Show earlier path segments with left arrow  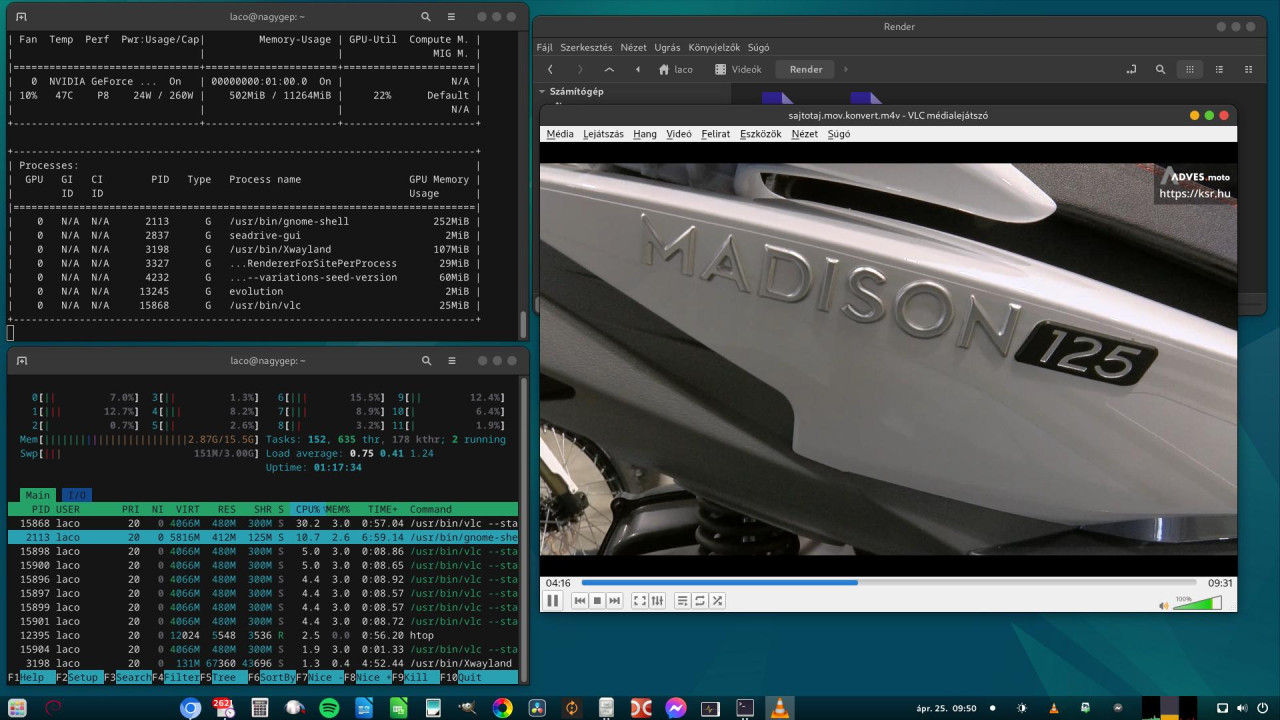point(638,69)
